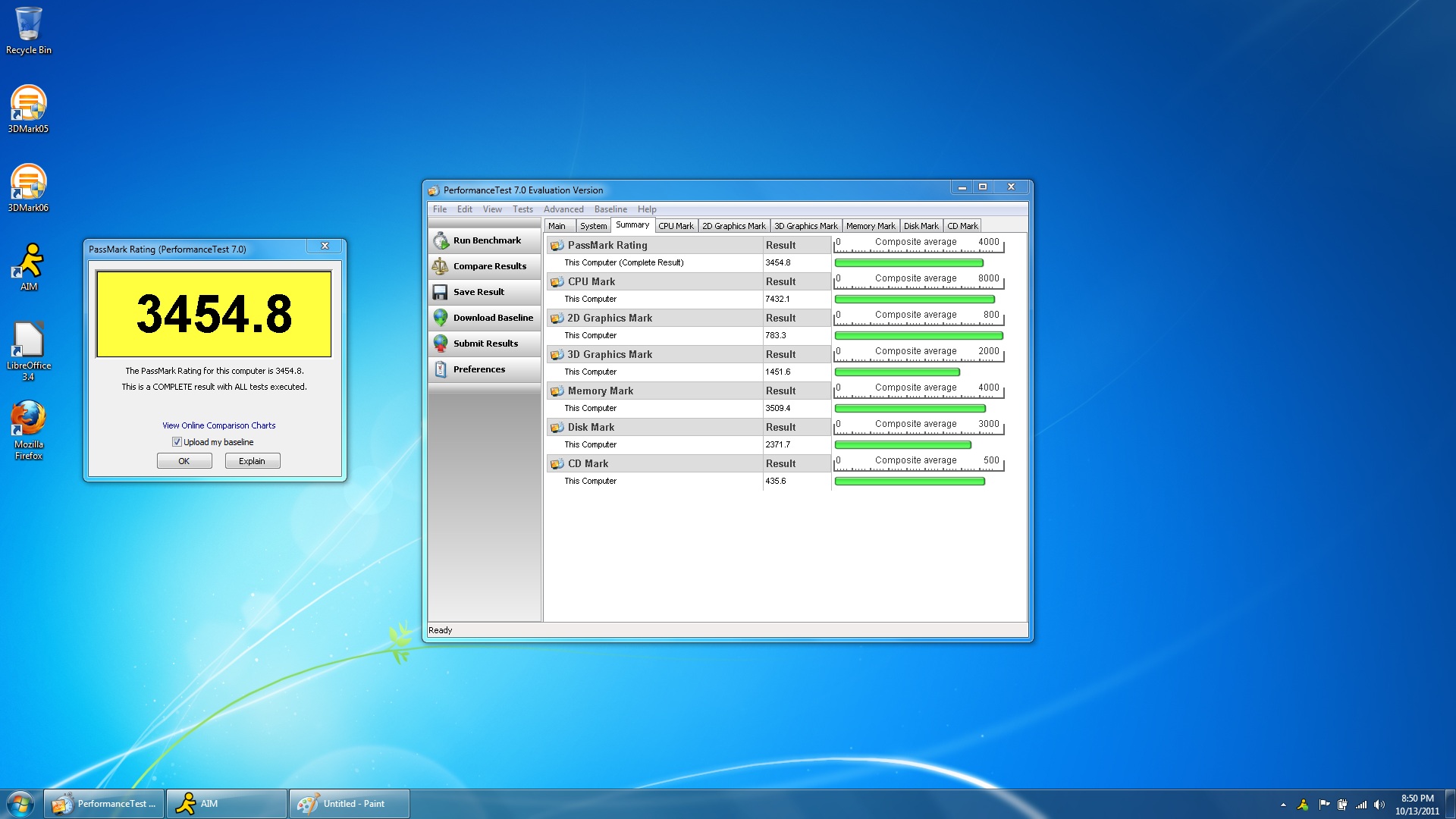Image resolution: width=1456 pixels, height=819 pixels.
Task: Click the CPU Mark green result bar
Action: [x=915, y=300]
